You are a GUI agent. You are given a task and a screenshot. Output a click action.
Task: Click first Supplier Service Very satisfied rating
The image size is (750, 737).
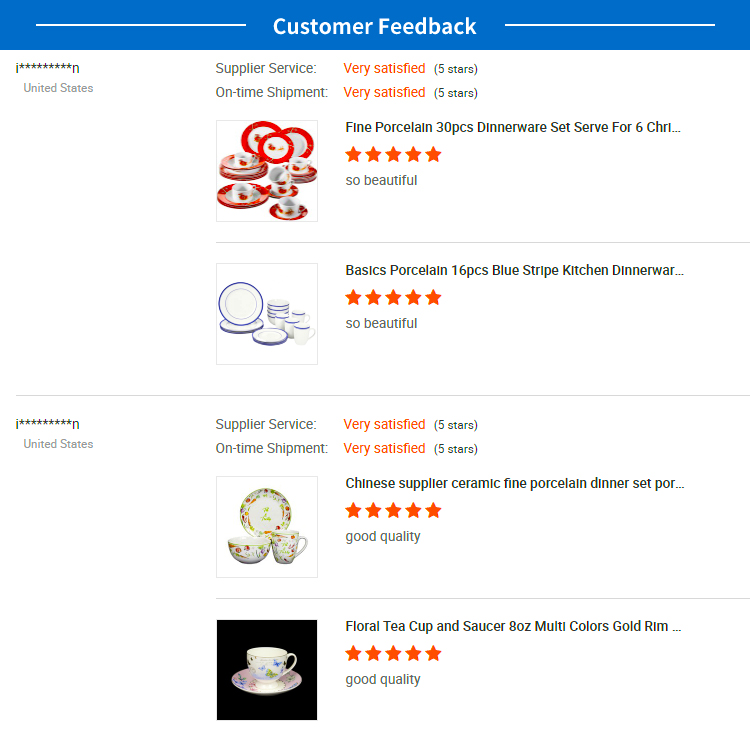click(384, 68)
